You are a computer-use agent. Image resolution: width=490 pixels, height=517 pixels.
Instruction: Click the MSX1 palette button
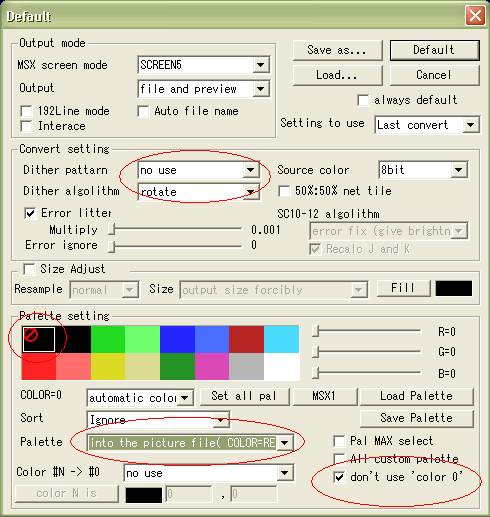(x=324, y=396)
